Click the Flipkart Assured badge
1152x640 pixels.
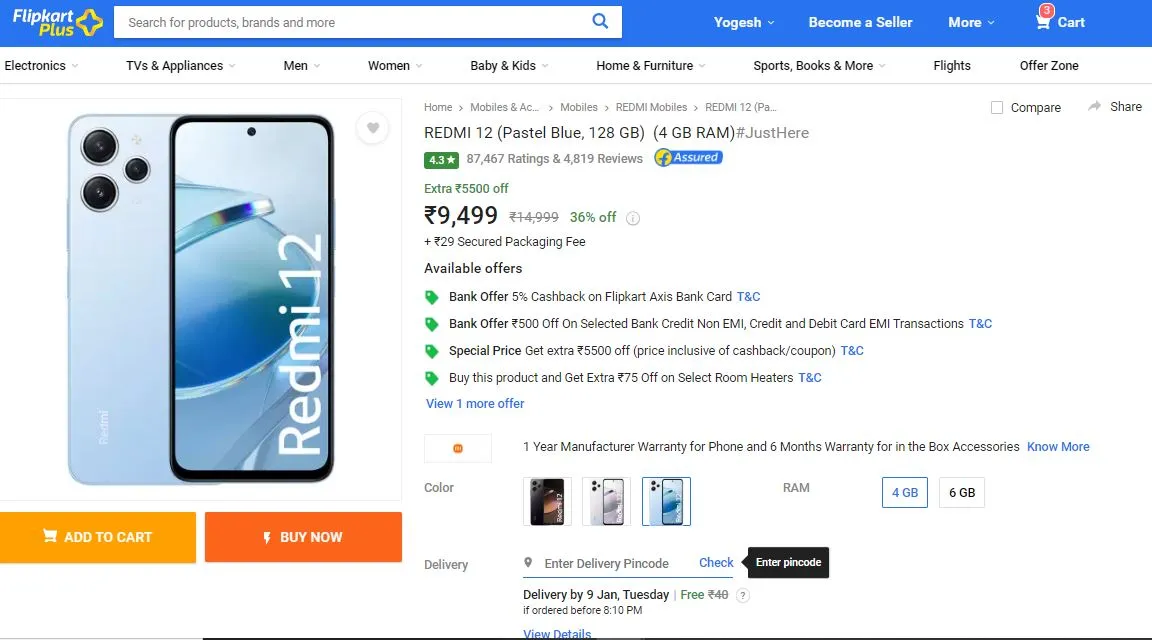click(x=688, y=157)
